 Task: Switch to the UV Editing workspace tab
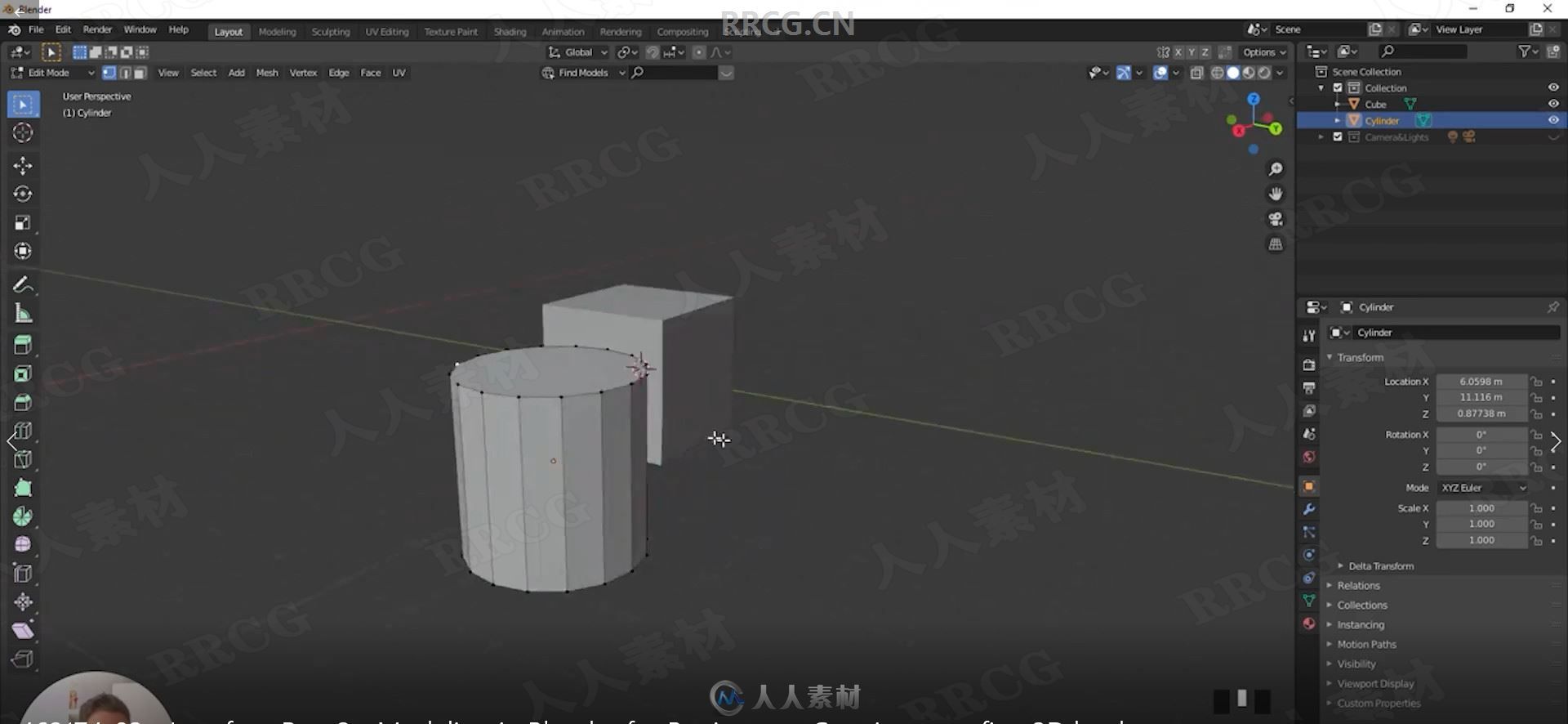[x=386, y=32]
